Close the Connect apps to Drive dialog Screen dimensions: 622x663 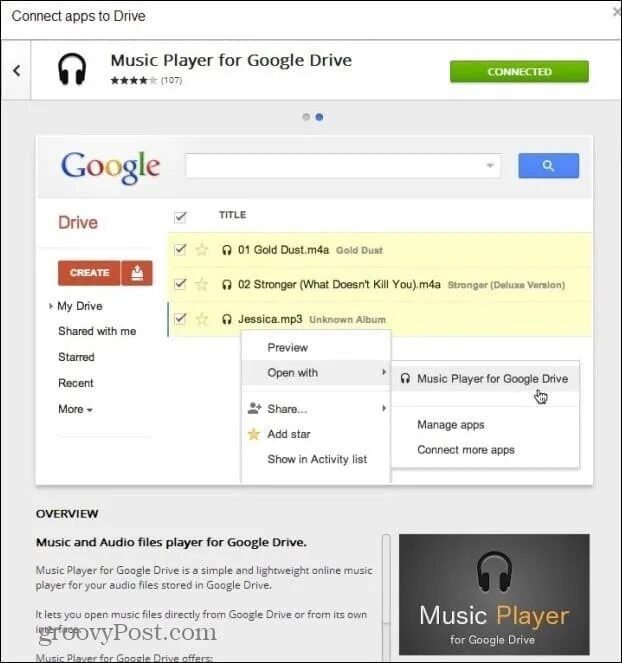[617, 13]
